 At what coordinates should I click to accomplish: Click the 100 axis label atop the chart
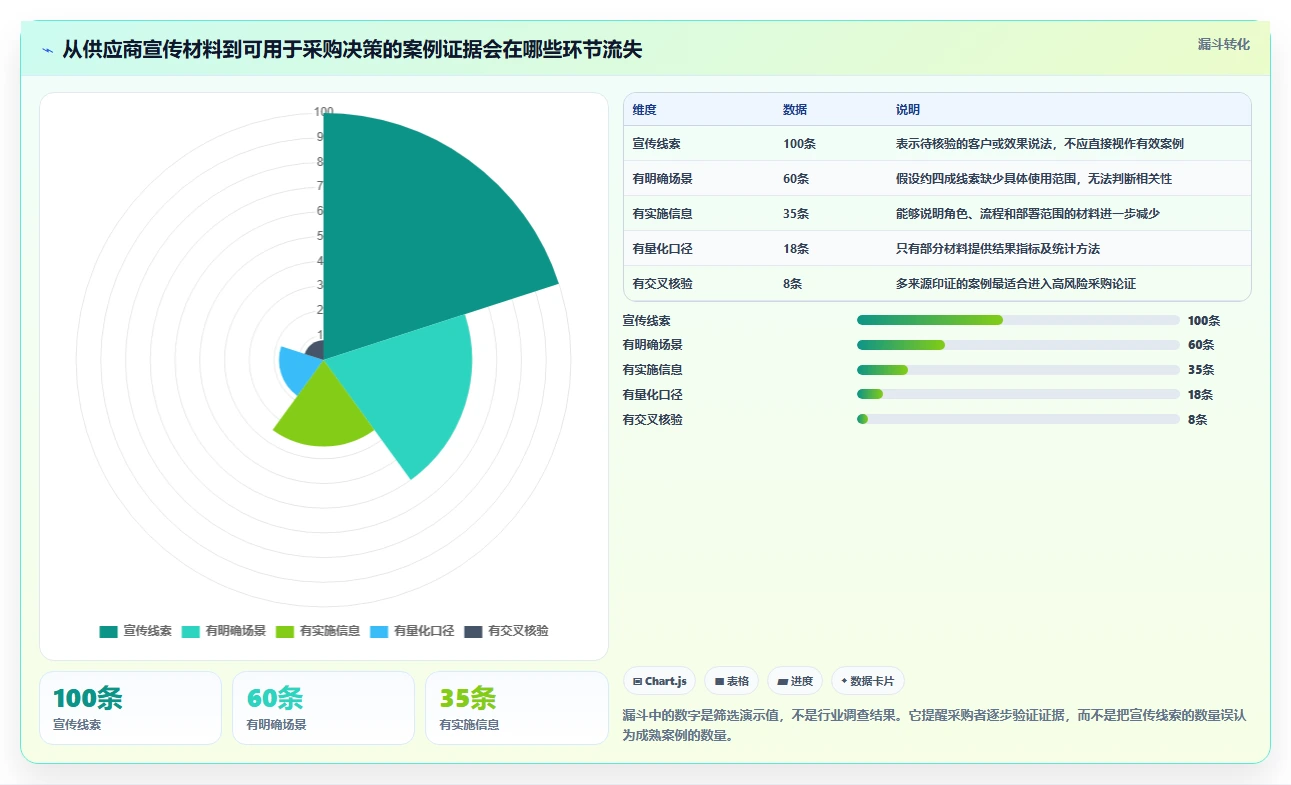point(324,112)
